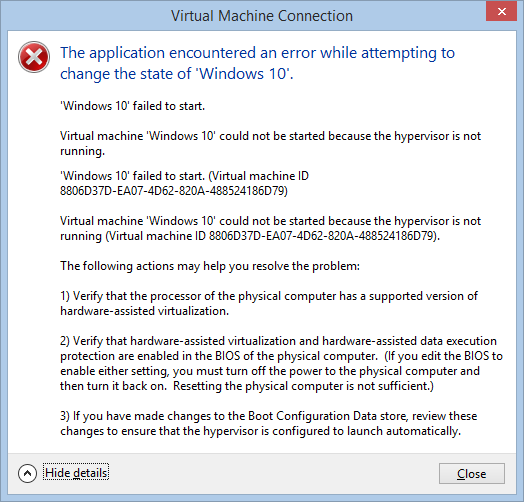Image resolution: width=524 pixels, height=502 pixels.
Task: Click 'The following actions may help' line
Action: coord(210,266)
